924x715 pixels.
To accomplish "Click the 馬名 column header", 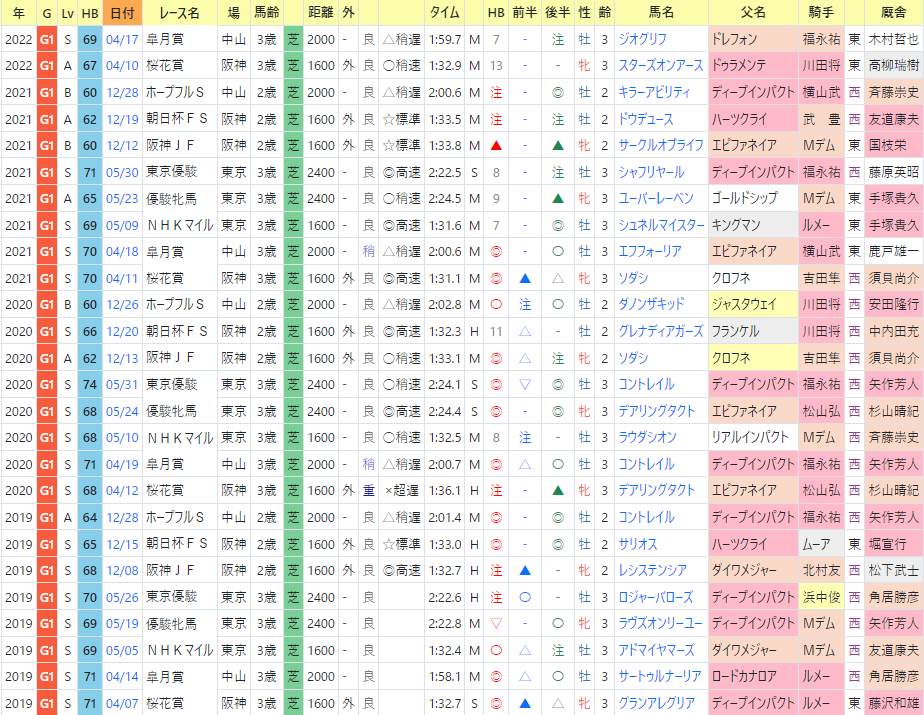I will [661, 12].
